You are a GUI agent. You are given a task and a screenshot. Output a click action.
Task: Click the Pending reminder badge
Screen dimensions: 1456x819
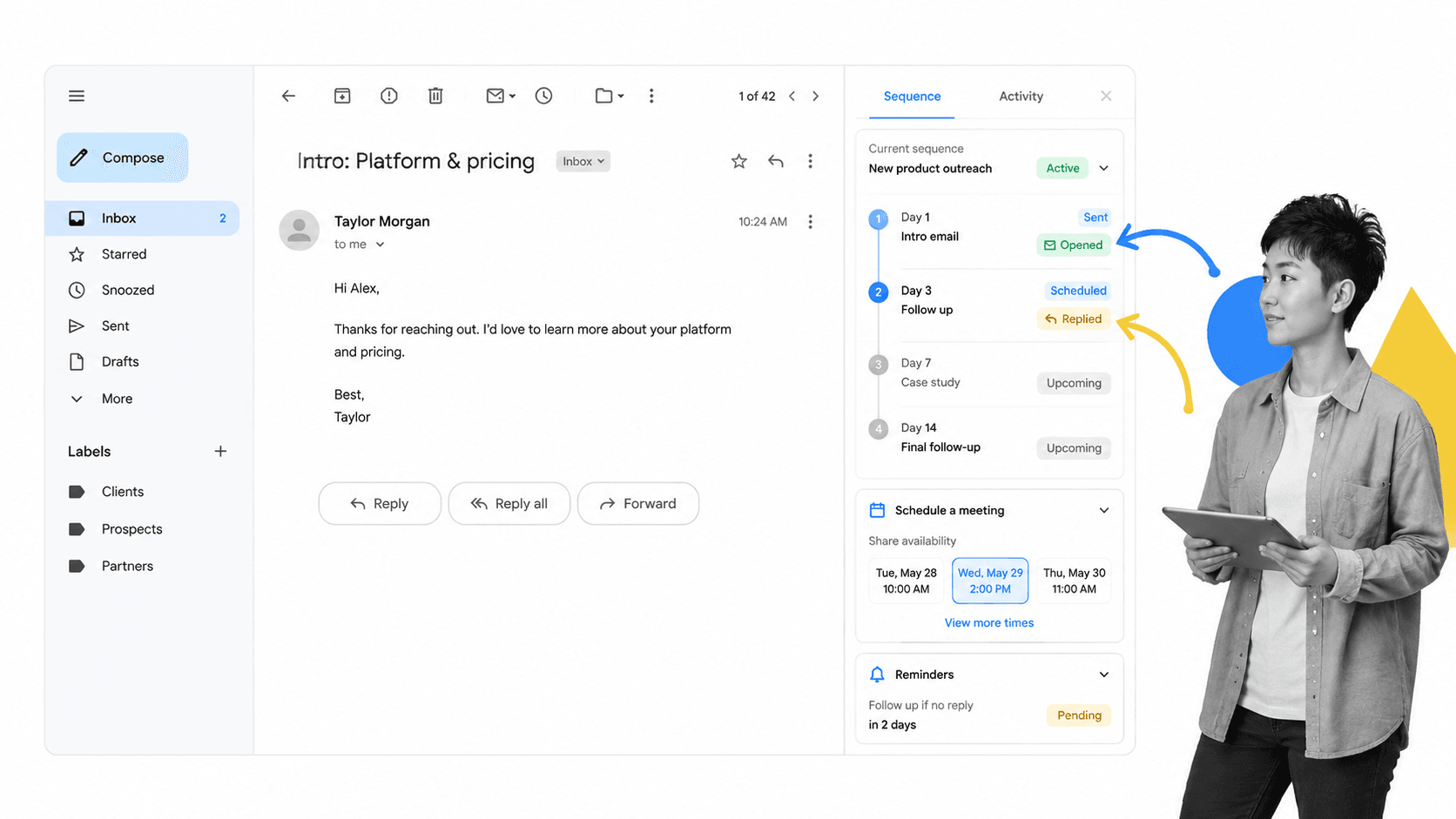pos(1079,715)
